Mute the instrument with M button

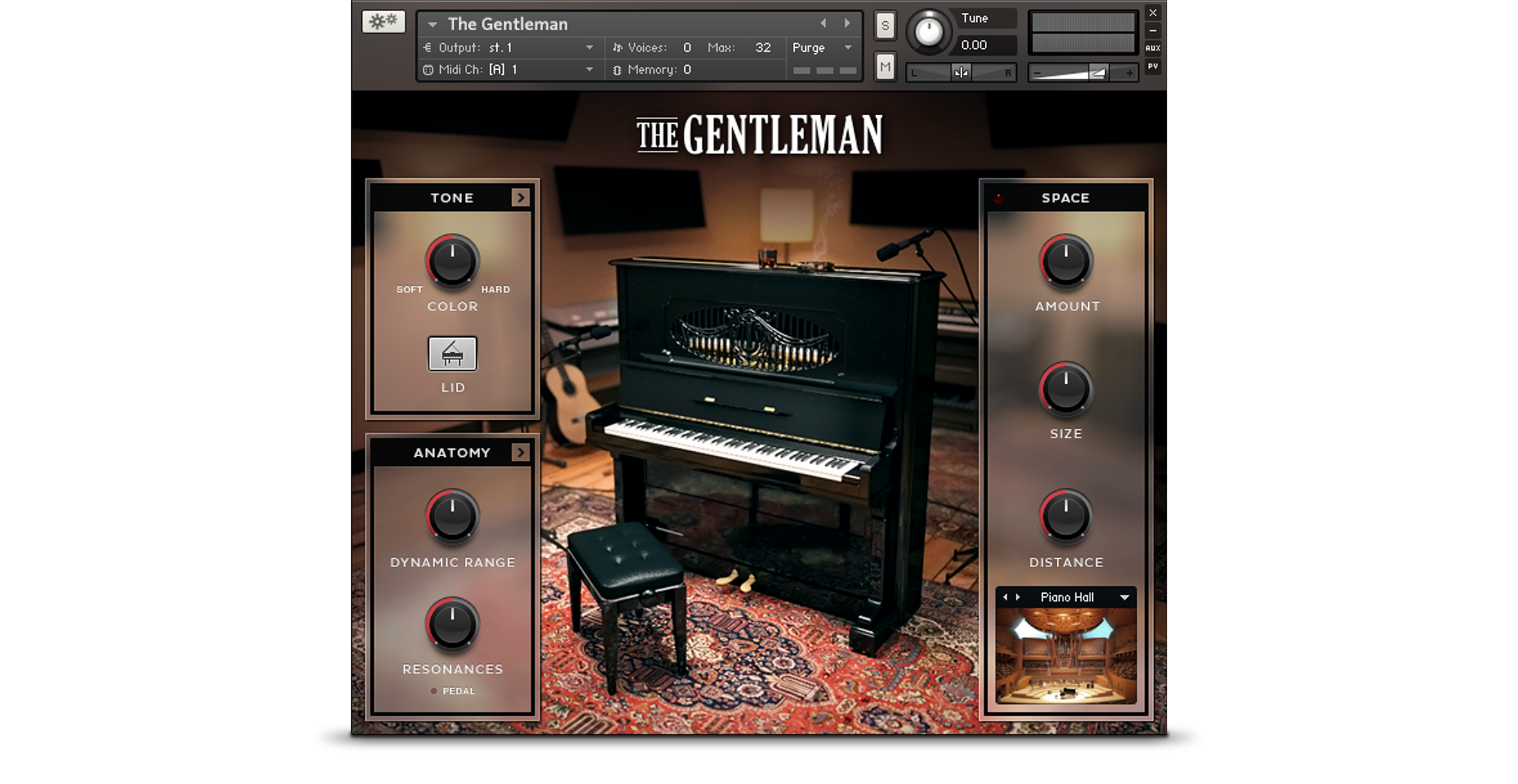click(885, 67)
